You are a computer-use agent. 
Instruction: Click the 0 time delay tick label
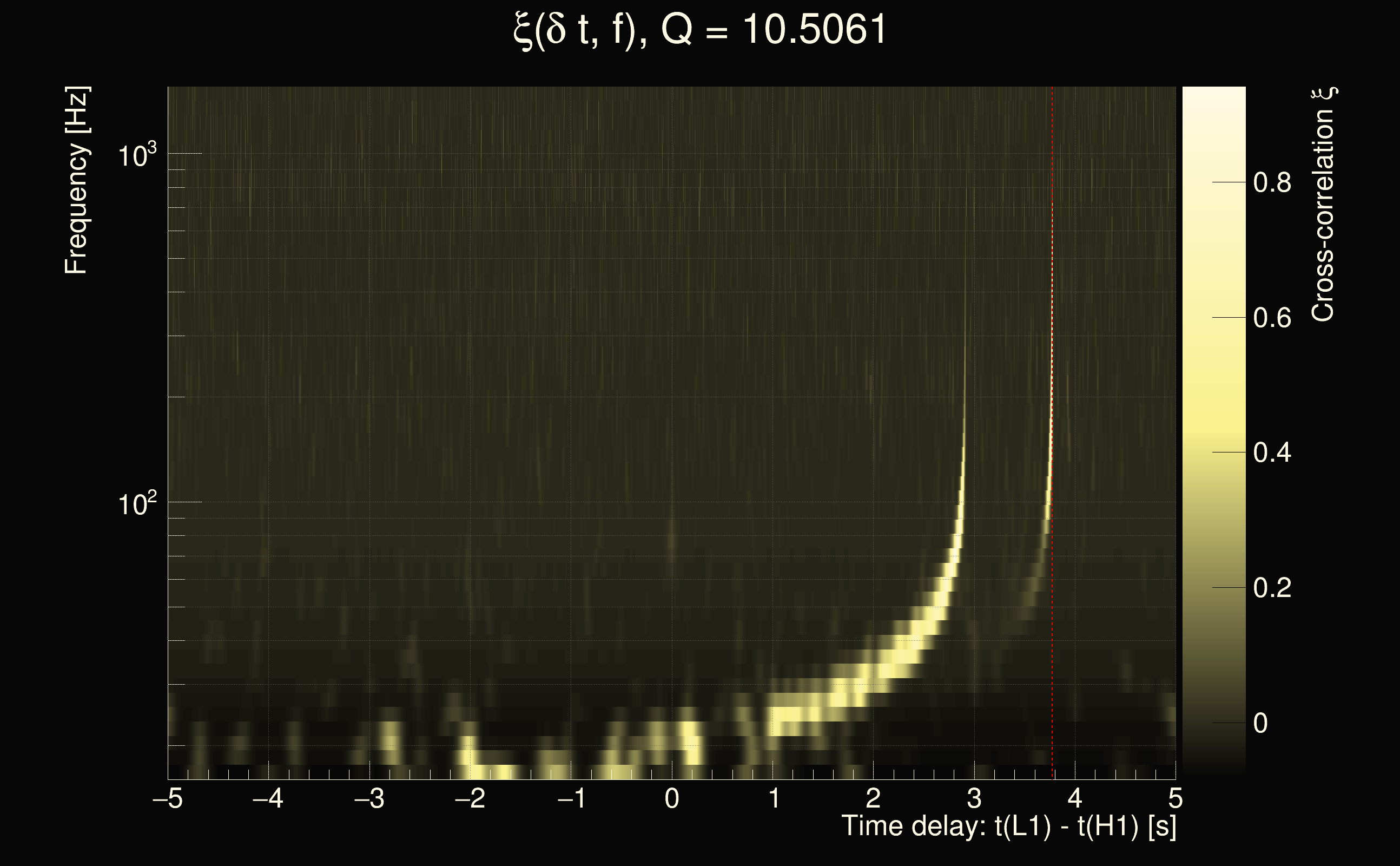(x=672, y=798)
